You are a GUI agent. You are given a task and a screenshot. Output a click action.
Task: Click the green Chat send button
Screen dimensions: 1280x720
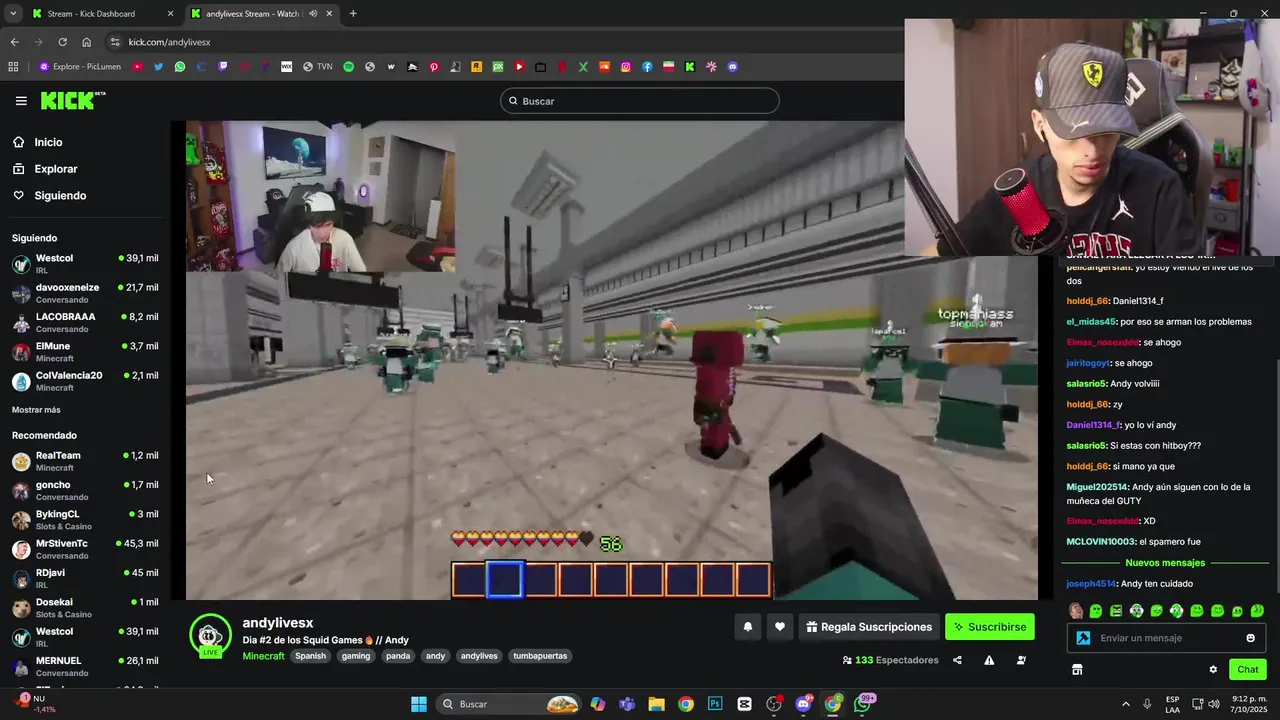(x=1248, y=670)
